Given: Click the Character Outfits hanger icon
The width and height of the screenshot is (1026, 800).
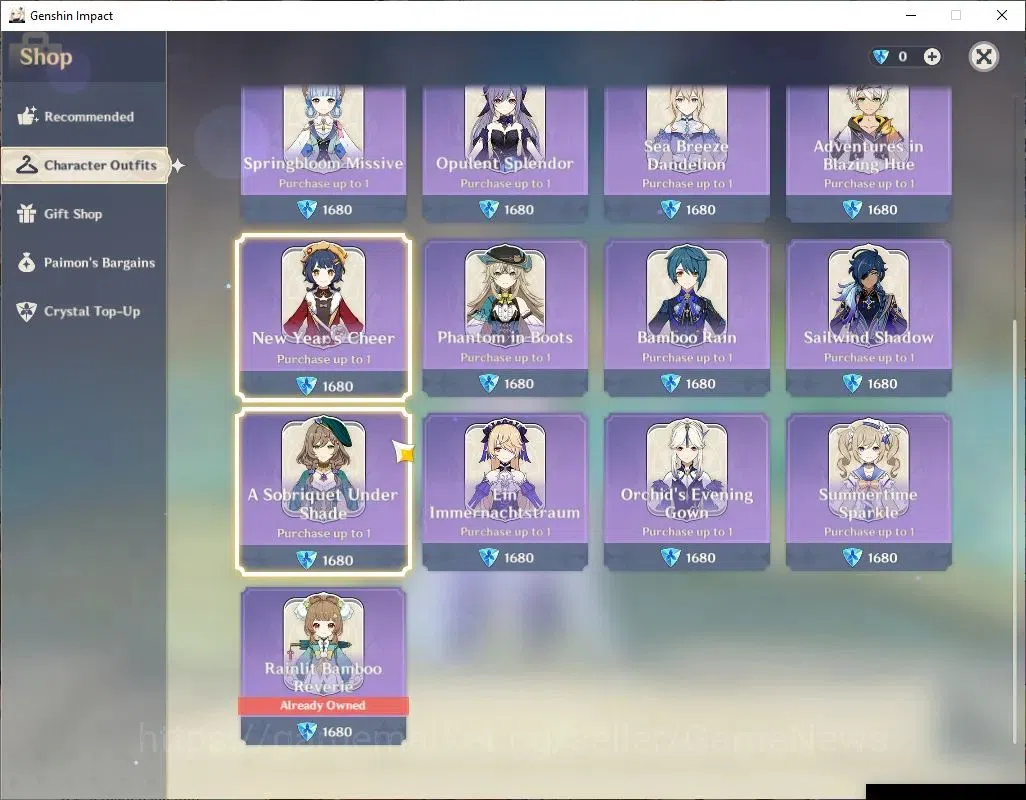Looking at the screenshot, I should [27, 165].
